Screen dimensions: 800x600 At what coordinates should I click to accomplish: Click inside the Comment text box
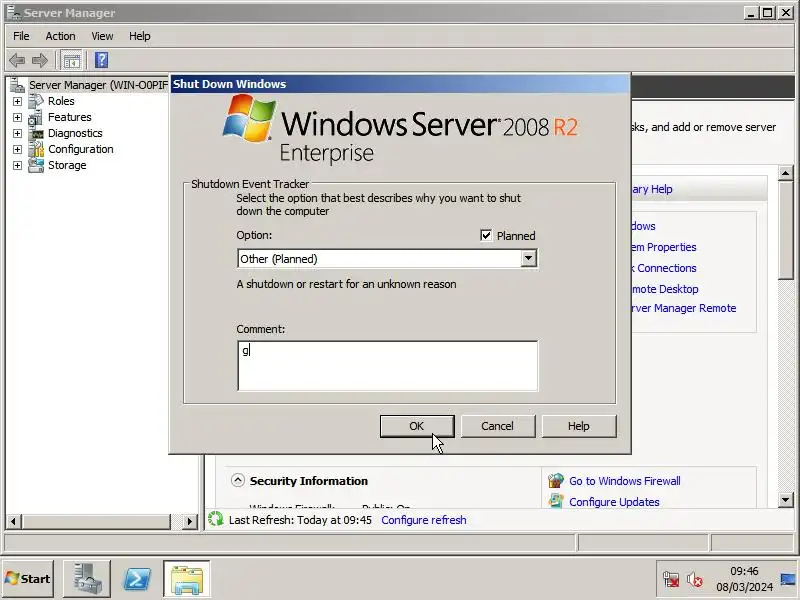pos(387,366)
